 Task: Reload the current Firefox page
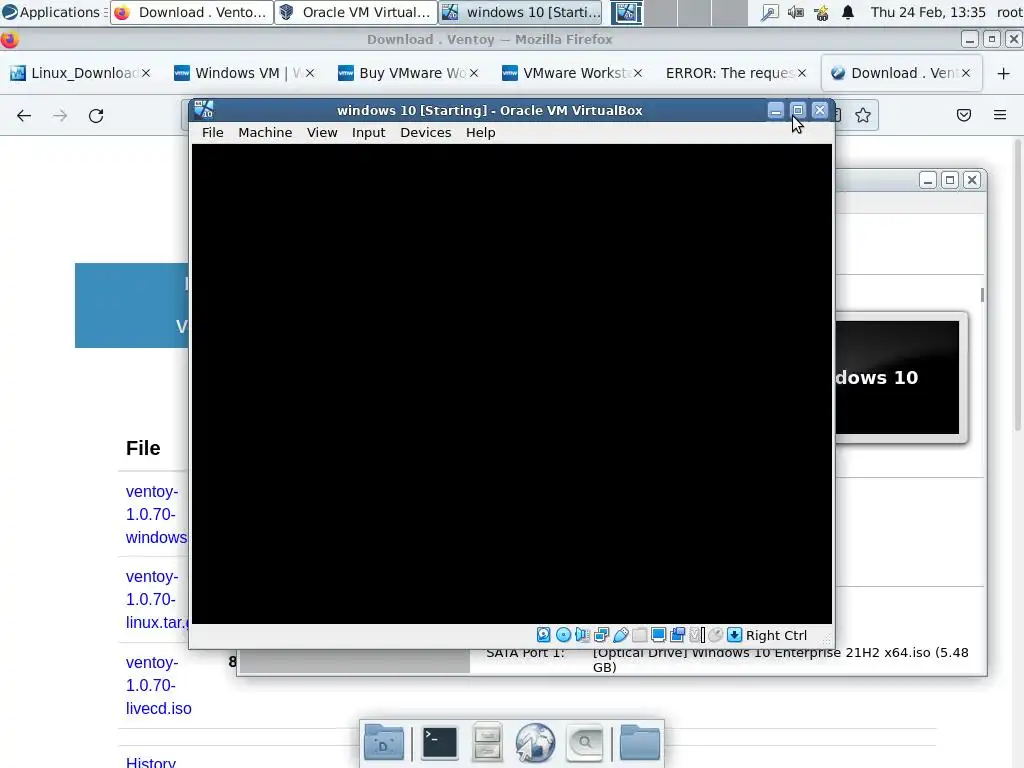point(96,116)
